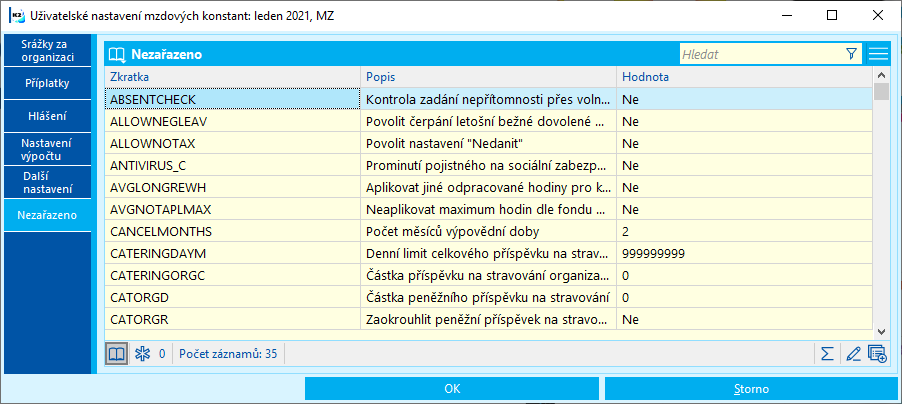Click value 2 for CANCELMONTHS
The width and height of the screenshot is (902, 404).
pos(625,232)
